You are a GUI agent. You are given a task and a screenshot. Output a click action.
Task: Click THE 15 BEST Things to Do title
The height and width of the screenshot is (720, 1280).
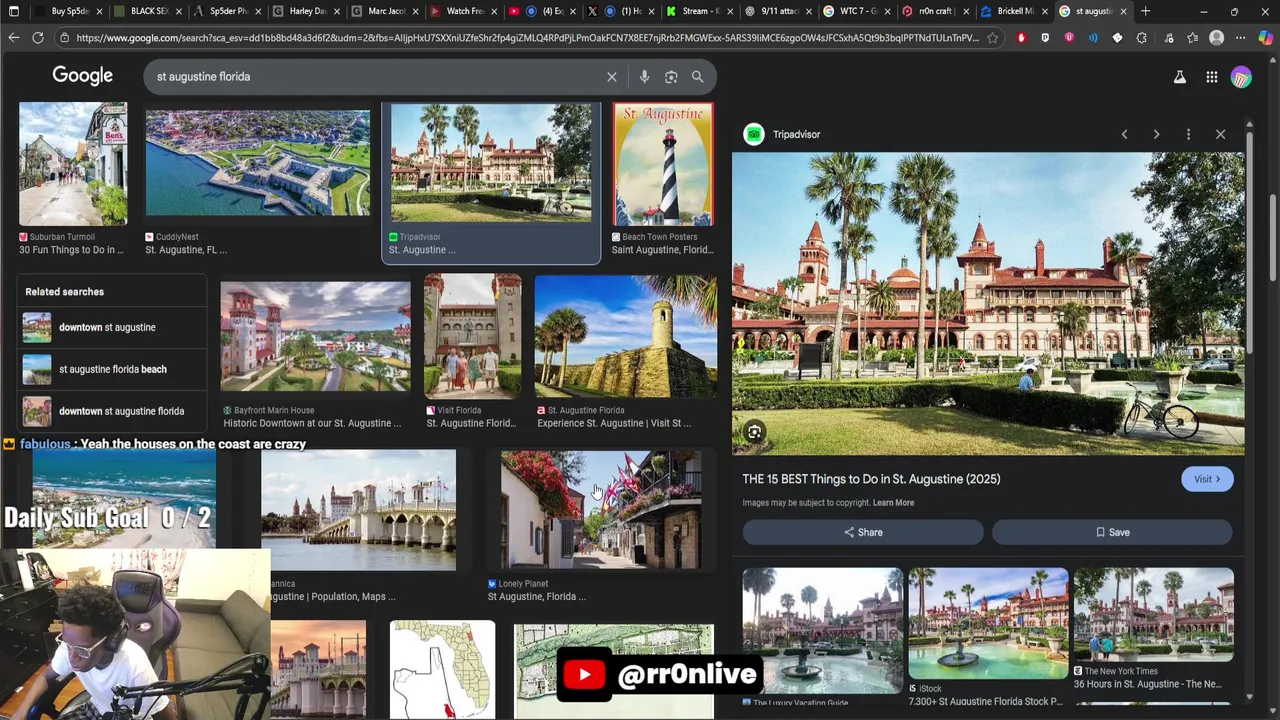871,479
